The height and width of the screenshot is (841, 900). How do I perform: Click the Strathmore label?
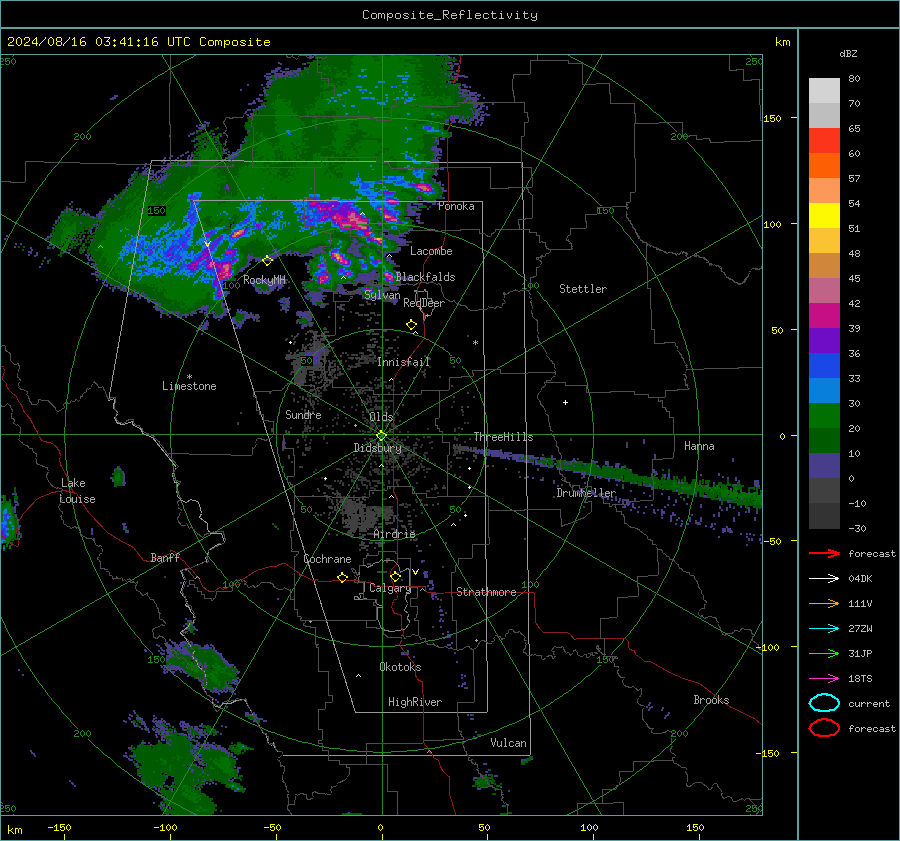coord(487,592)
